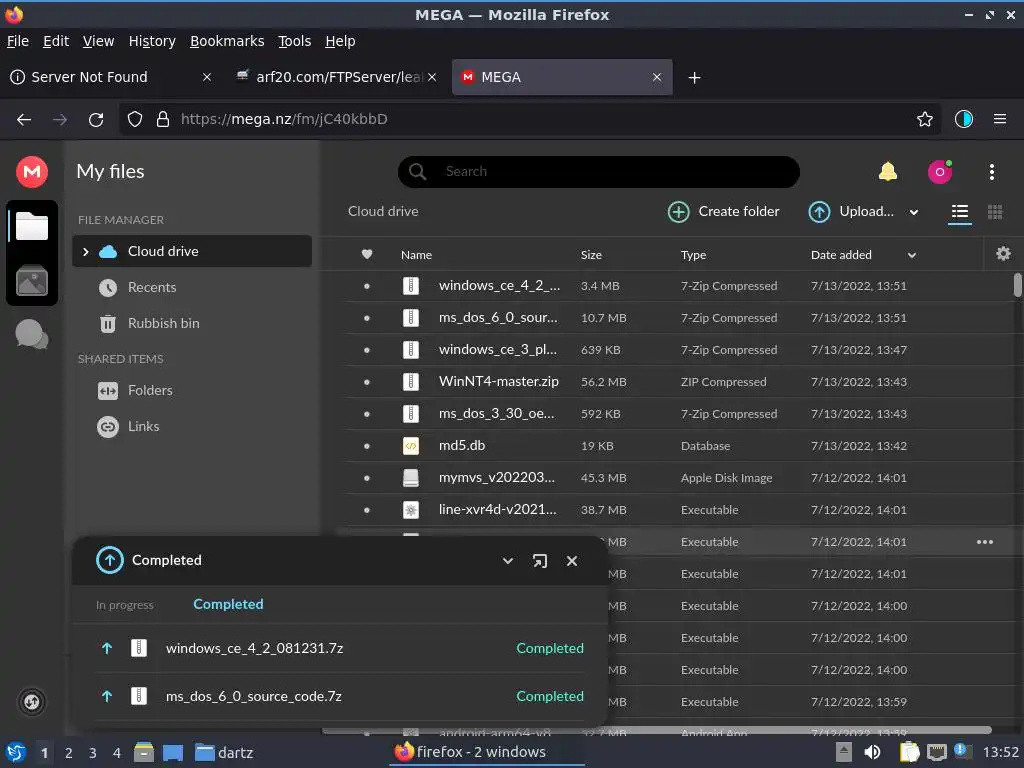Click the sync status icon at sidebar bottom
Viewport: 1024px width, 768px height.
point(31,702)
